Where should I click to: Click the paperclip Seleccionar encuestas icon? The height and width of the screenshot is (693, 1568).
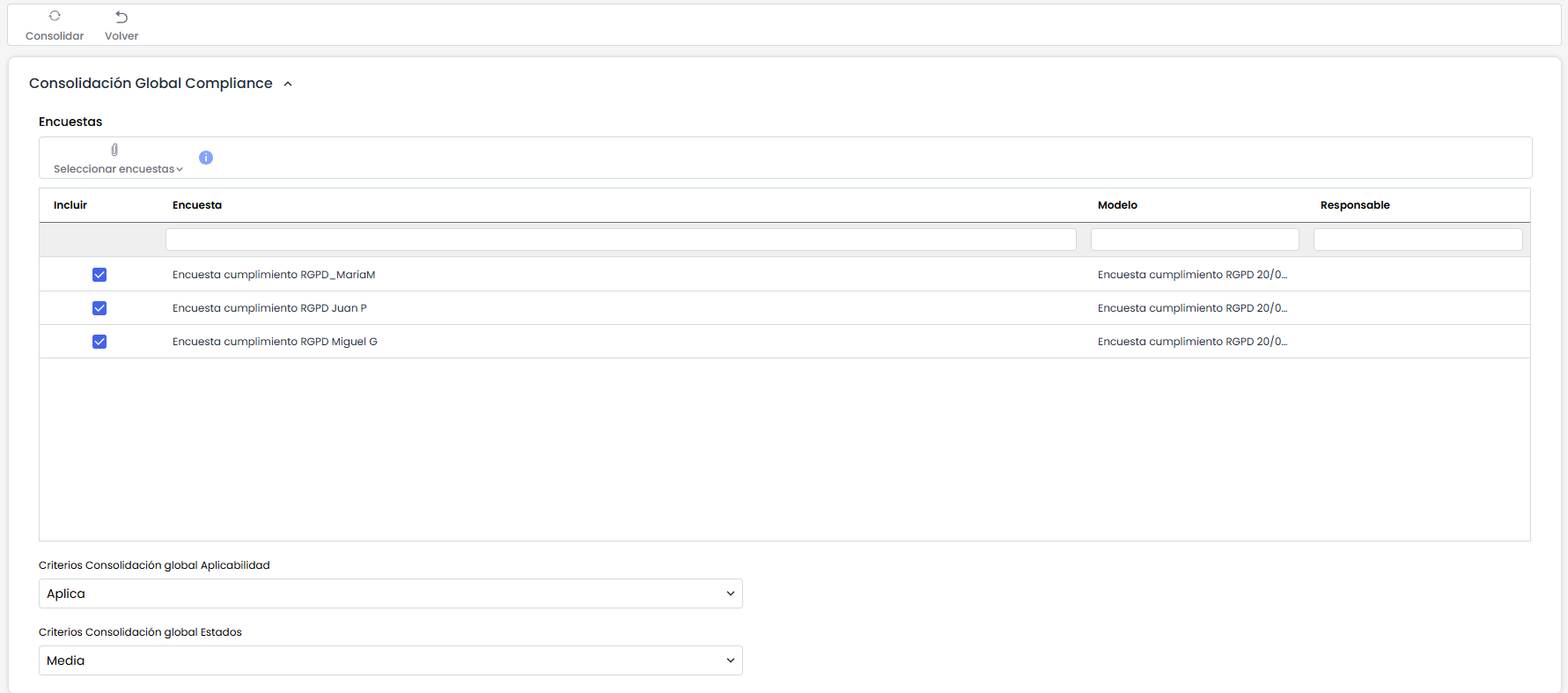coord(114,151)
